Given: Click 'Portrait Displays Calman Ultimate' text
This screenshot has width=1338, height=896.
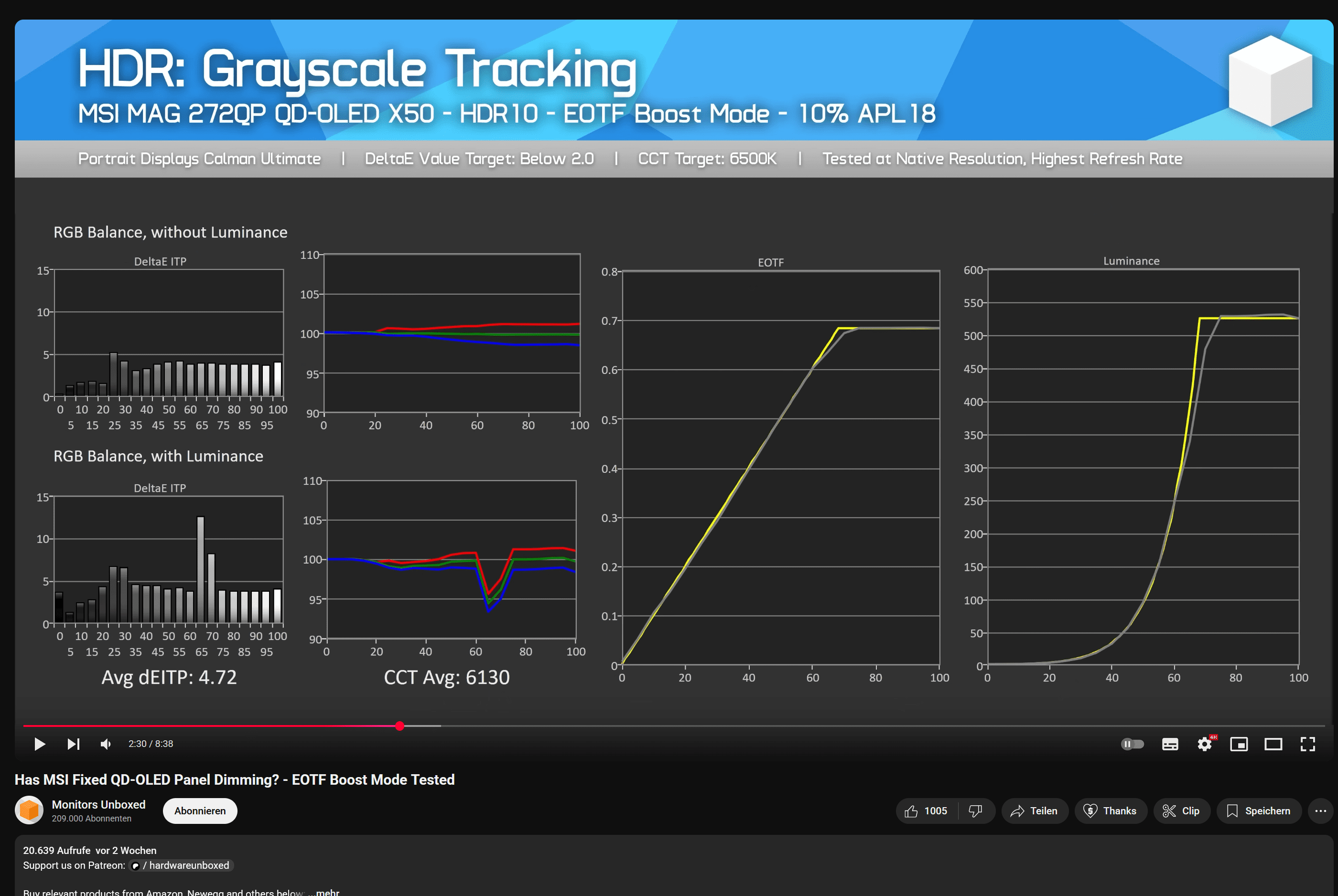Looking at the screenshot, I should pyautogui.click(x=199, y=159).
